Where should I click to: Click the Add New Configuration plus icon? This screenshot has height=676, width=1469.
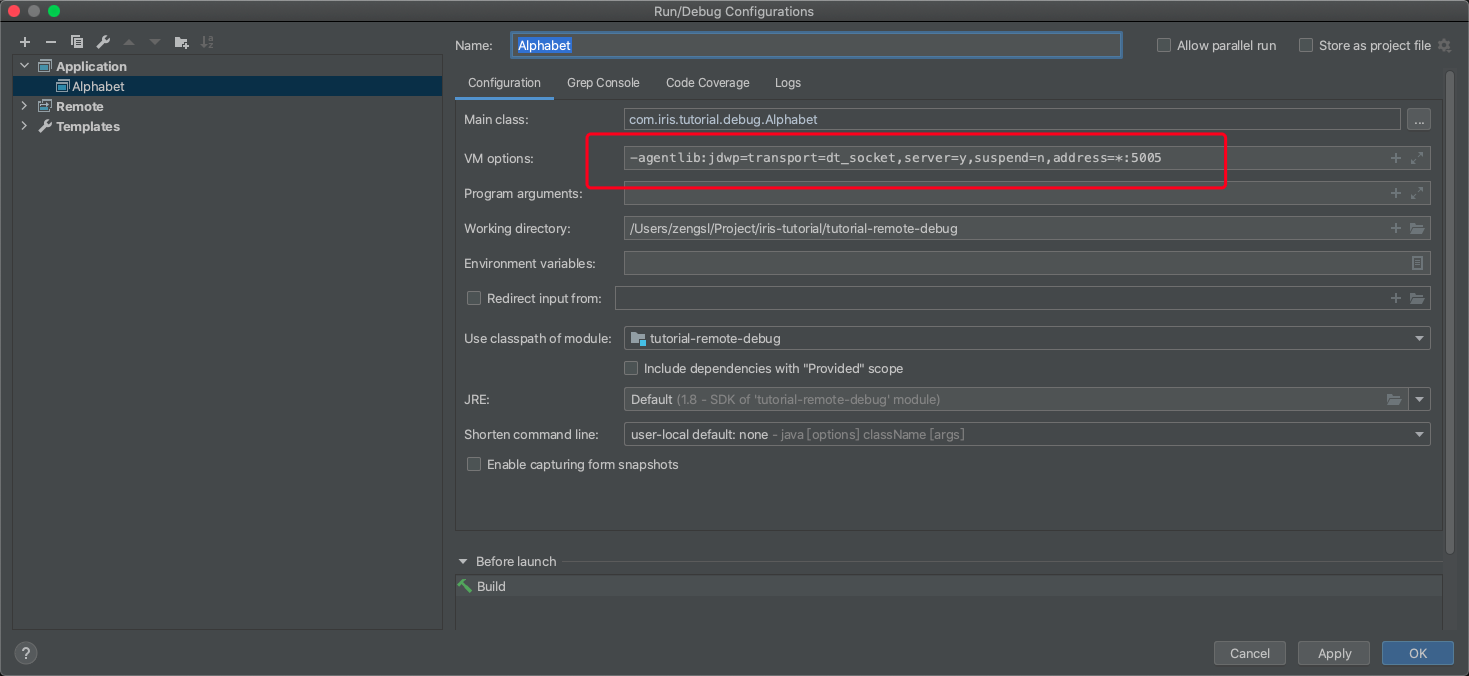[25, 42]
